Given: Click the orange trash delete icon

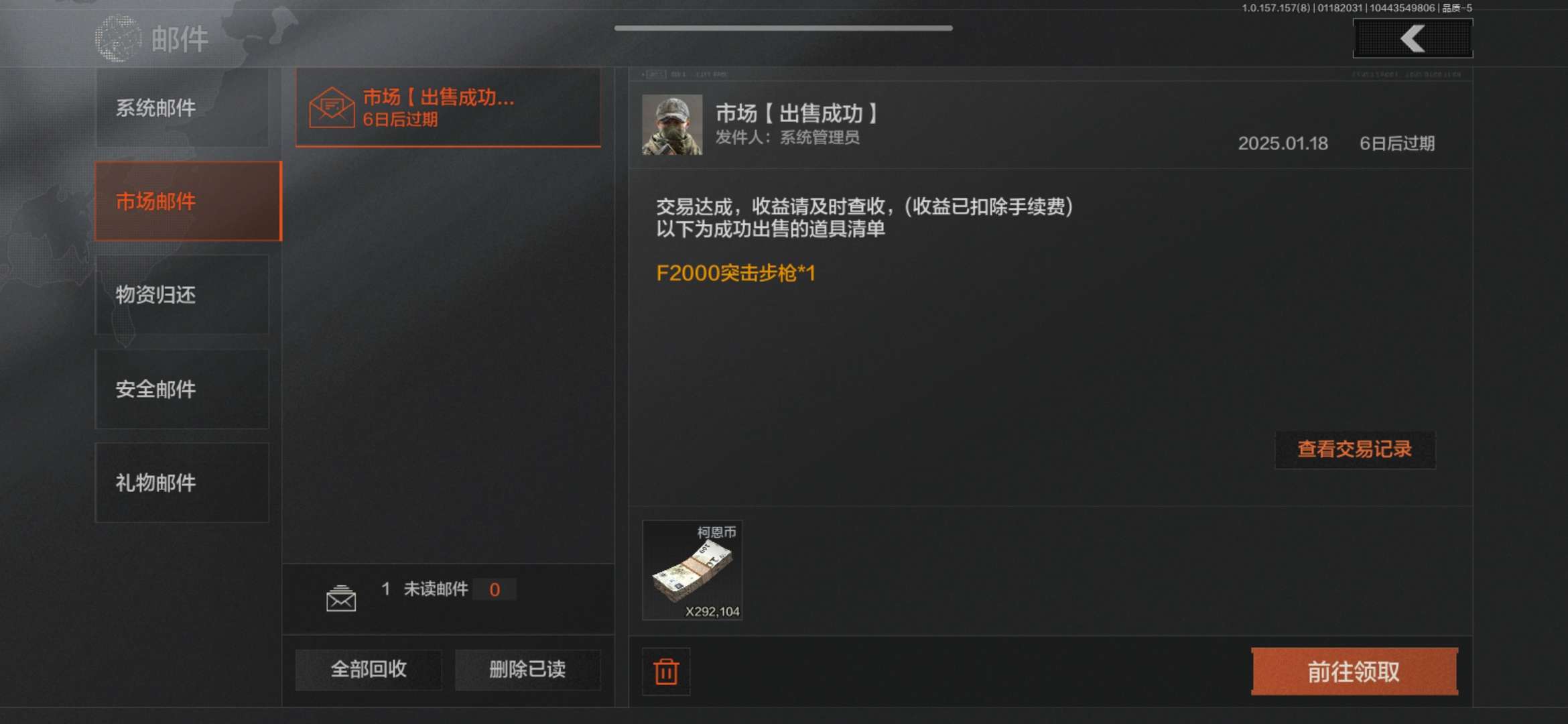Looking at the screenshot, I should point(666,671).
